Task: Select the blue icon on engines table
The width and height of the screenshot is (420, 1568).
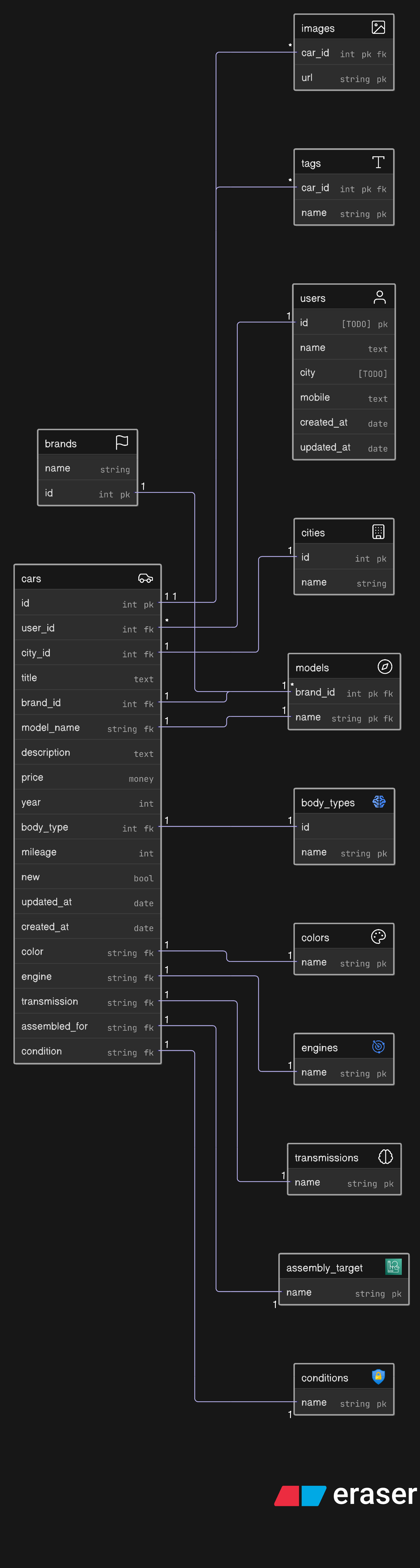Action: pyautogui.click(x=378, y=1047)
